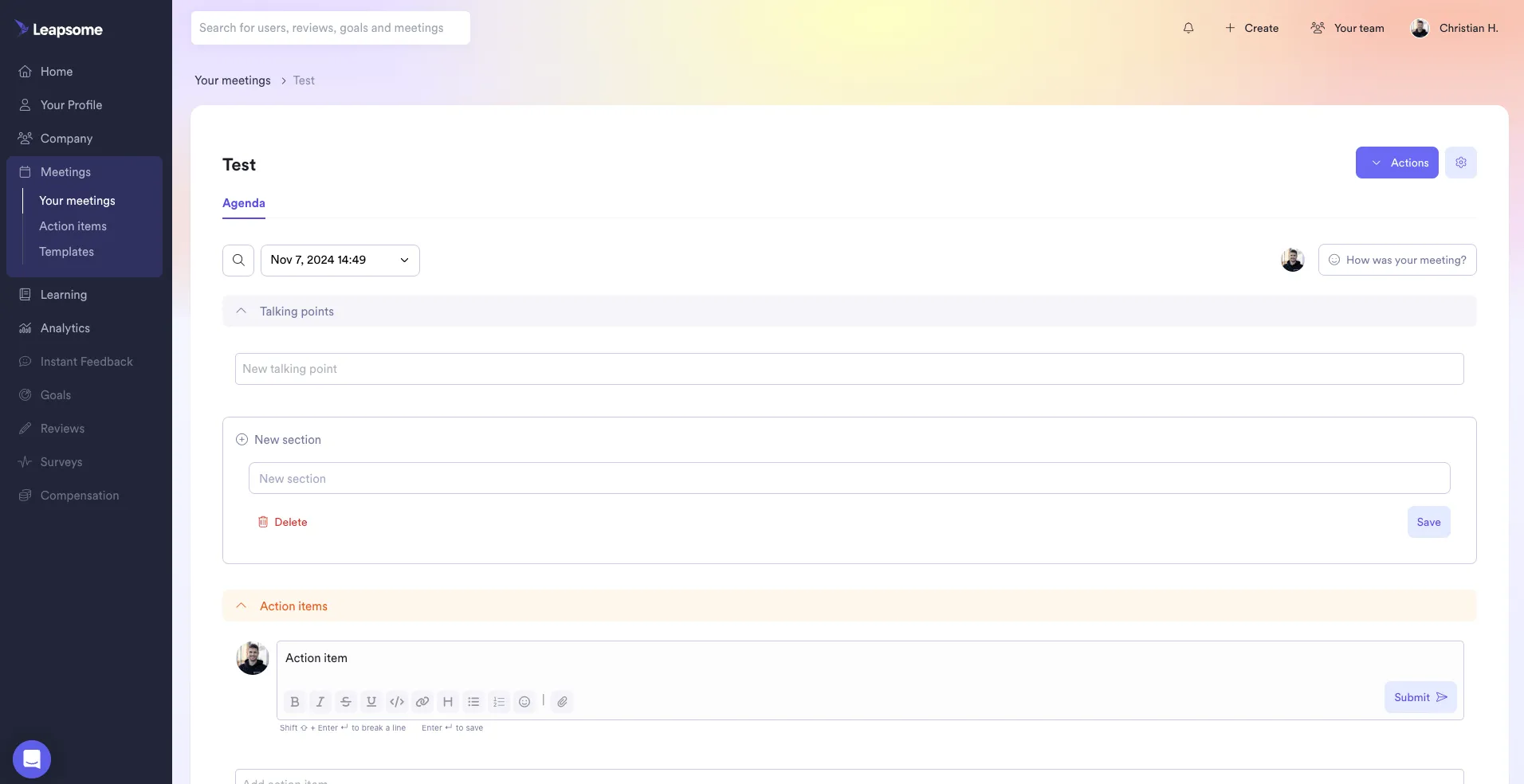
Task: Click How was your meeting button
Action: click(x=1396, y=261)
